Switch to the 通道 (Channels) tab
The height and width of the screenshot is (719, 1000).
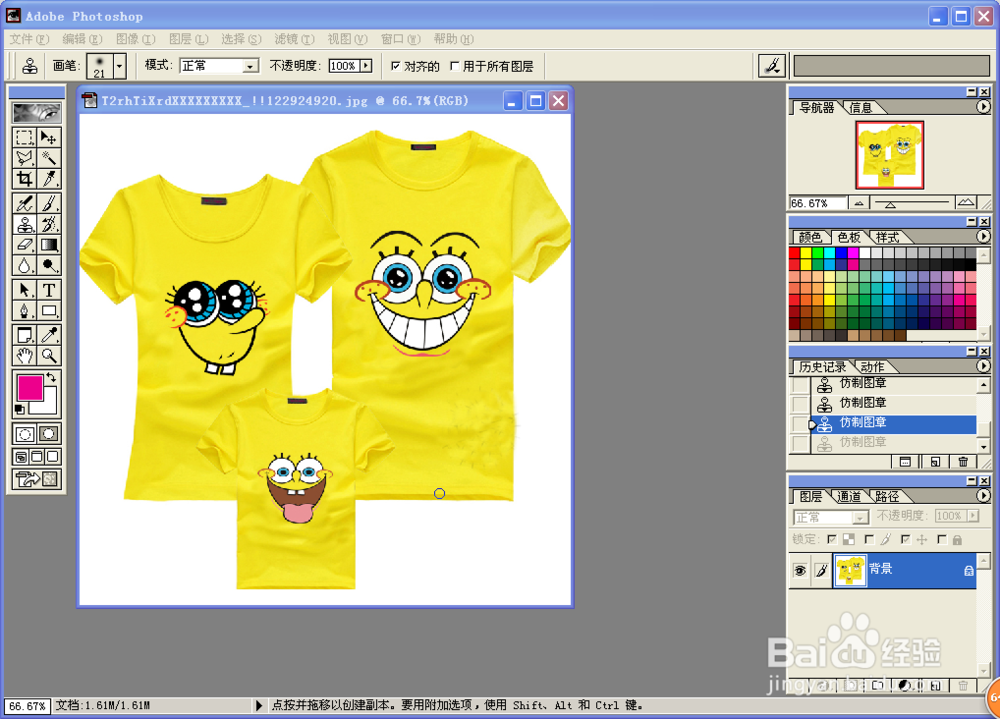849,496
